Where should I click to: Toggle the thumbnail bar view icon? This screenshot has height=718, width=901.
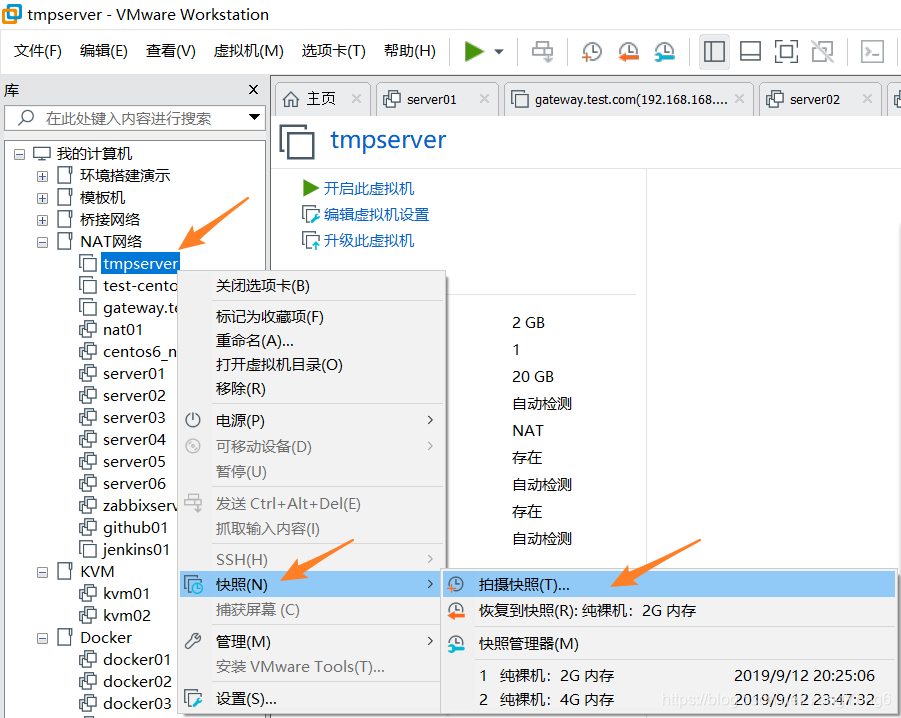(750, 52)
